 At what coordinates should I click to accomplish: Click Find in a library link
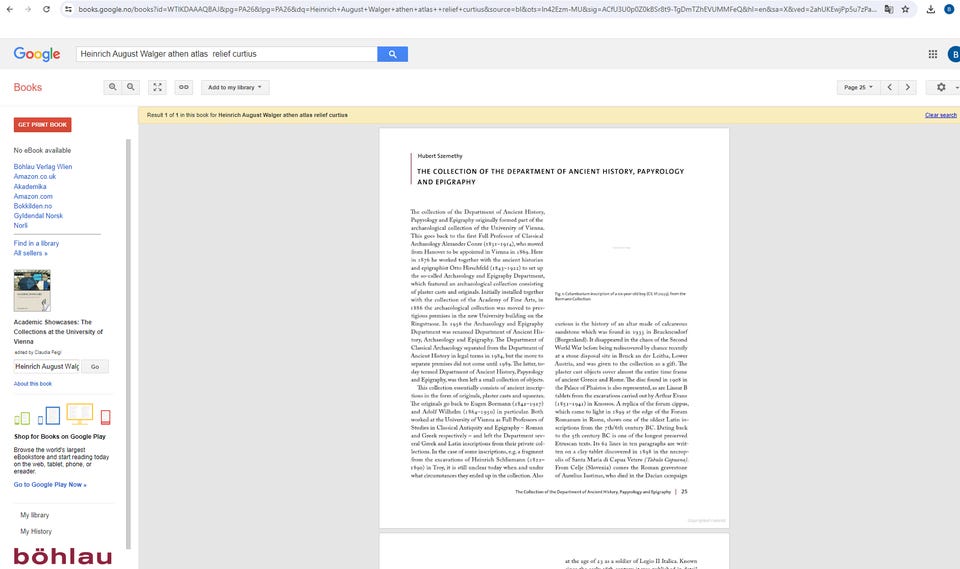click(36, 243)
